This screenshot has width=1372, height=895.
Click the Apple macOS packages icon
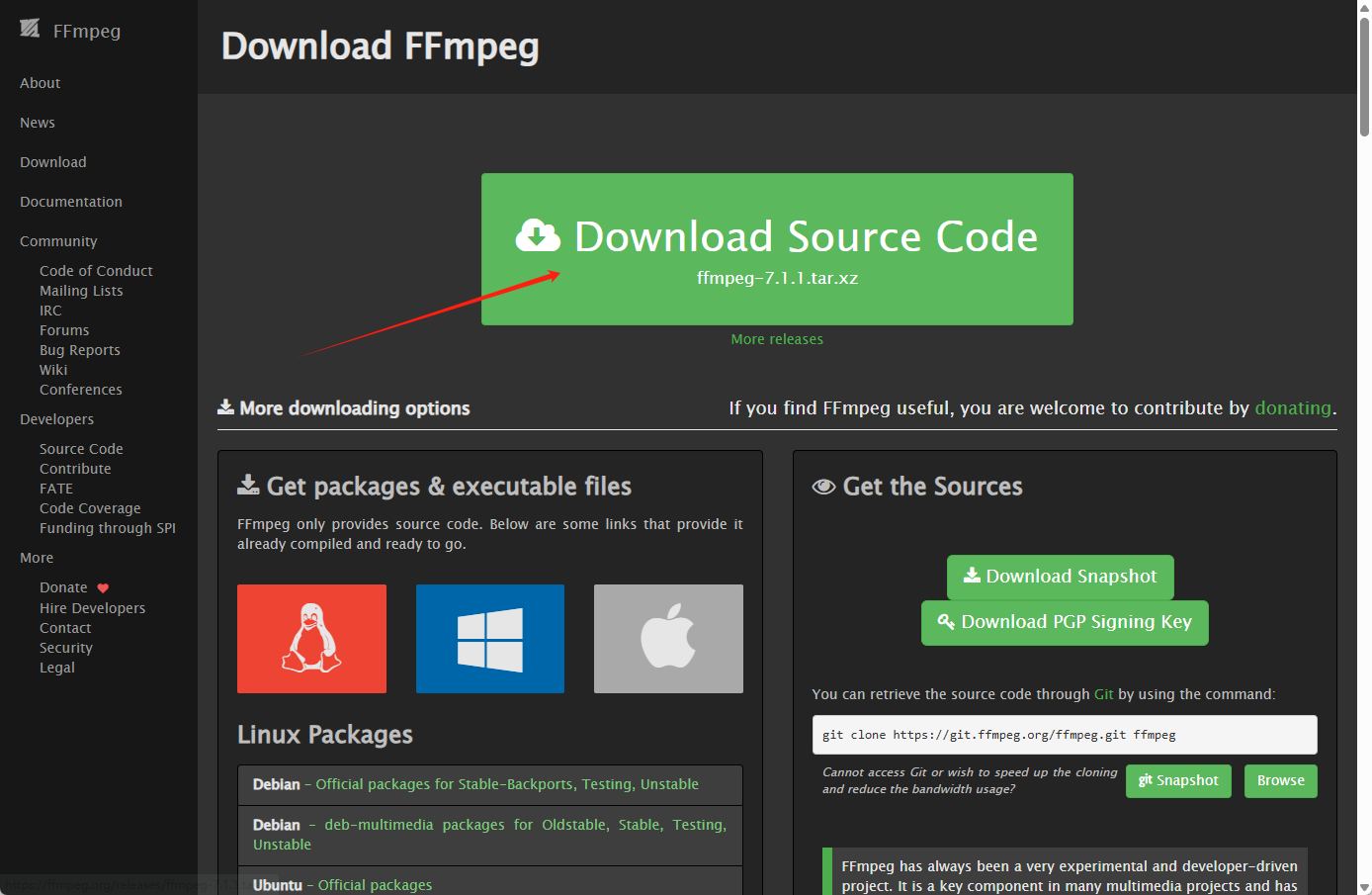point(668,638)
